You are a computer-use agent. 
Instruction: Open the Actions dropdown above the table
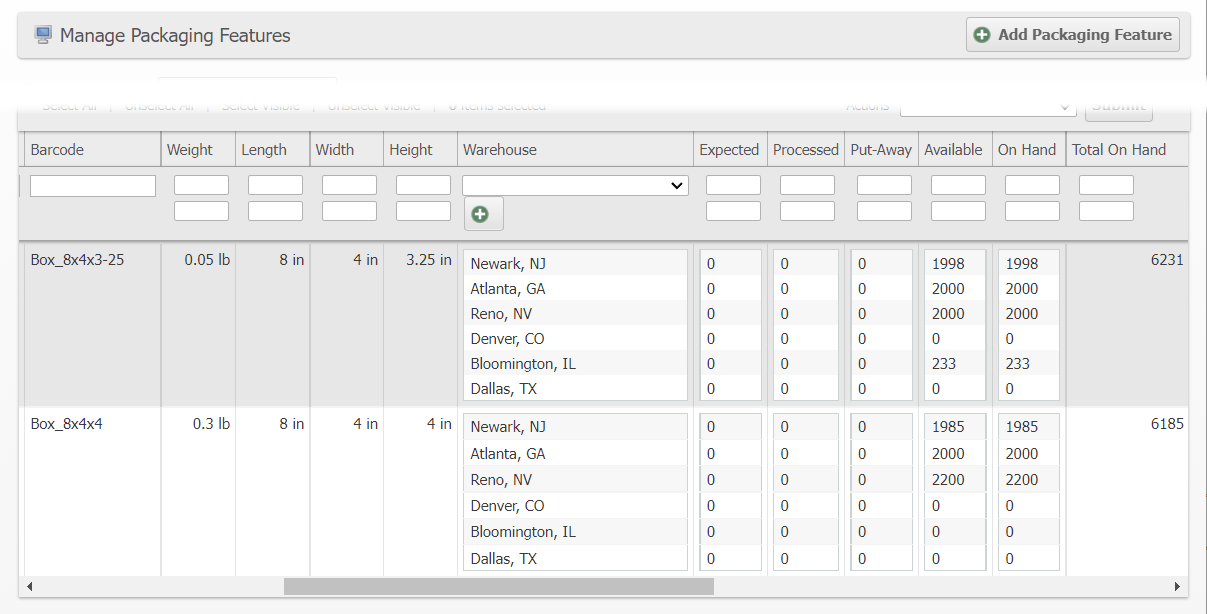tap(987, 106)
